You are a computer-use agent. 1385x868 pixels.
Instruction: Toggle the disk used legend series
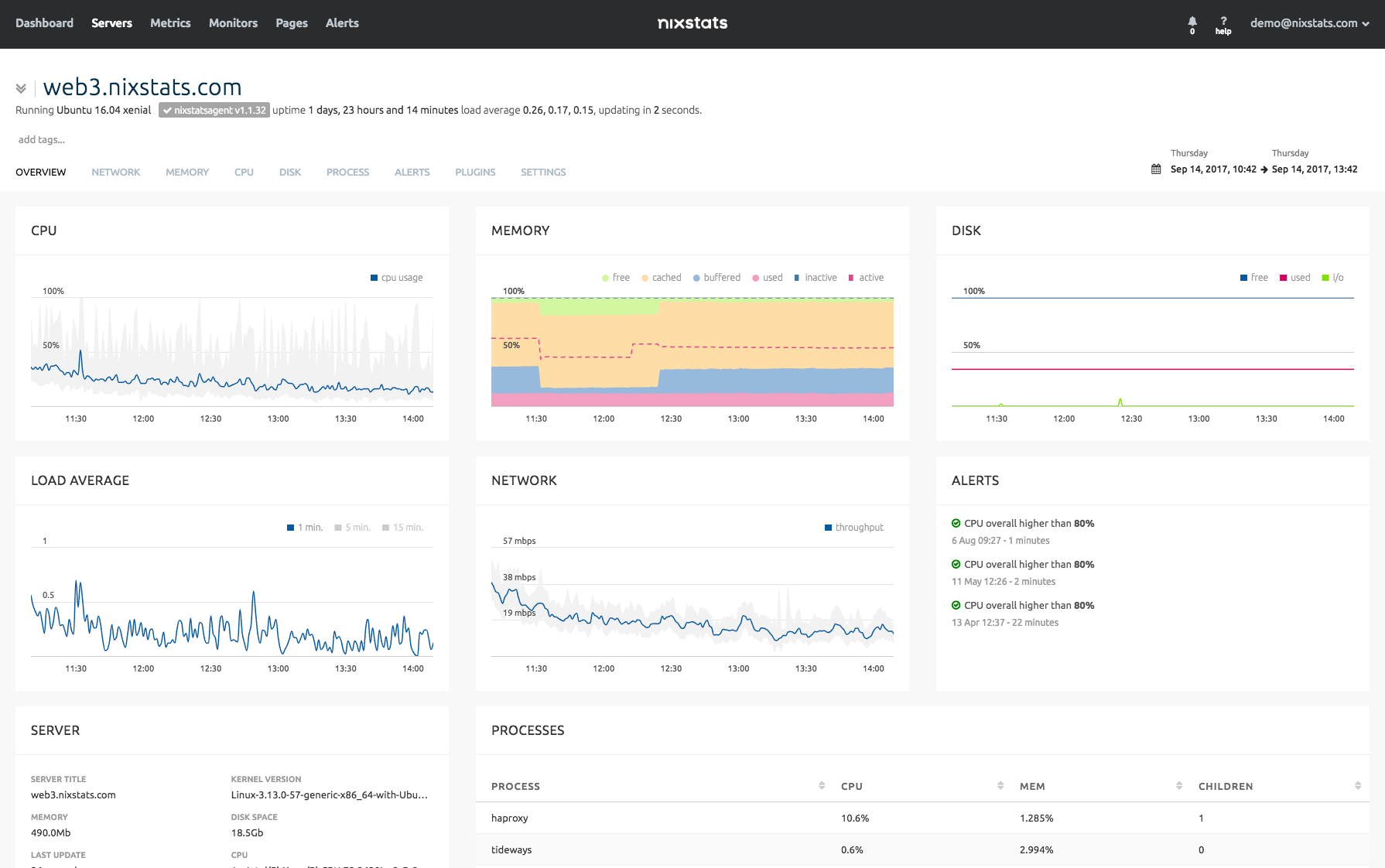(x=1295, y=278)
